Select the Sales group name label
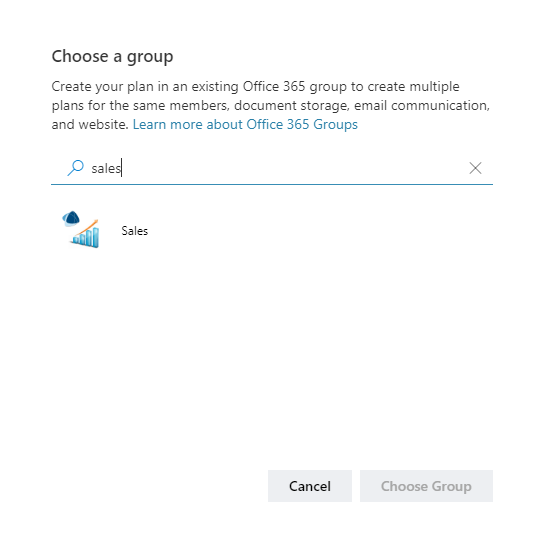544x542 pixels. point(135,231)
